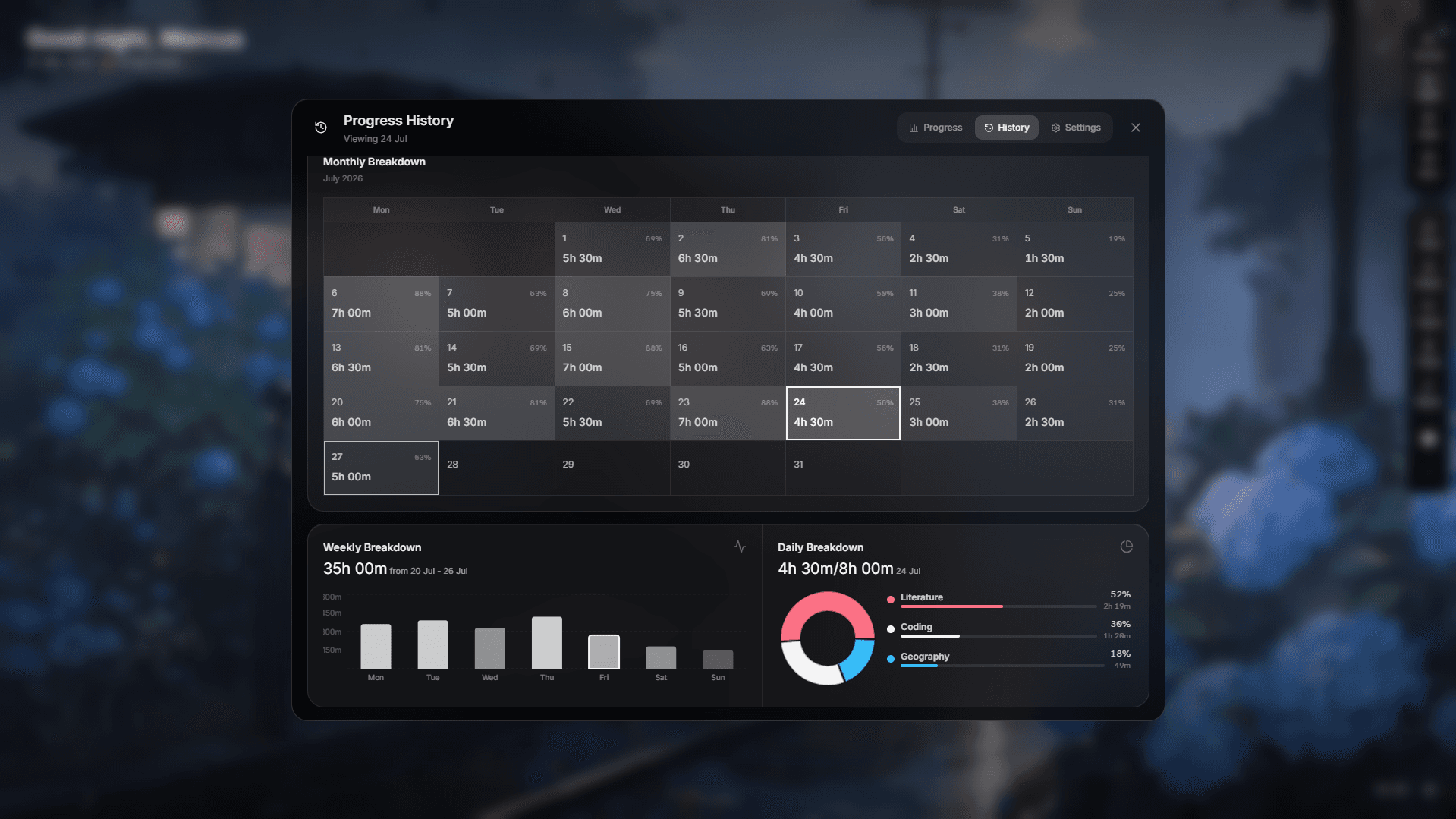Pick July 9 day cell
The width and height of the screenshot is (1456, 819).
tap(728, 304)
